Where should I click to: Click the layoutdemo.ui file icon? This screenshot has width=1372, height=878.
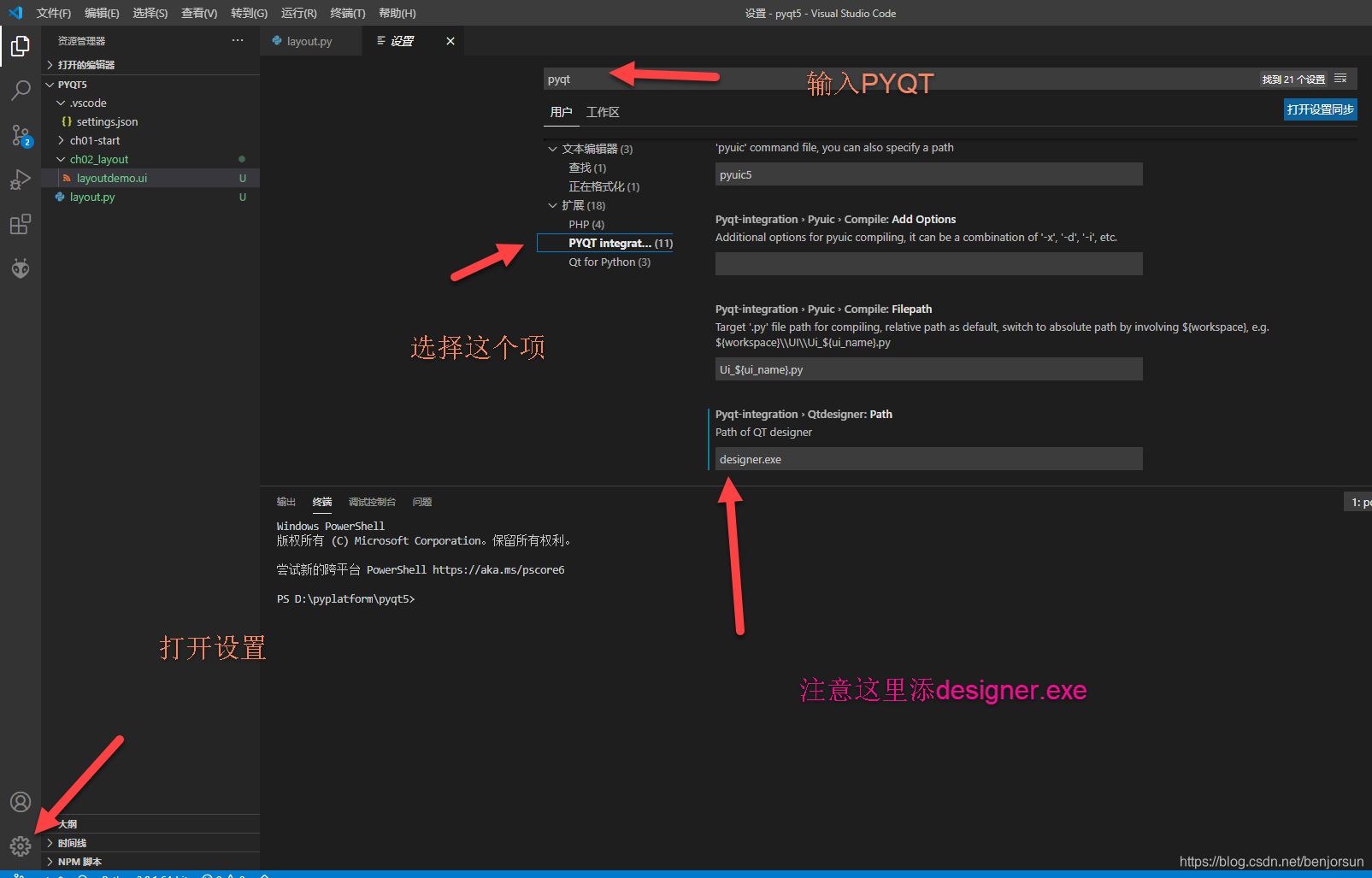pyautogui.click(x=67, y=178)
